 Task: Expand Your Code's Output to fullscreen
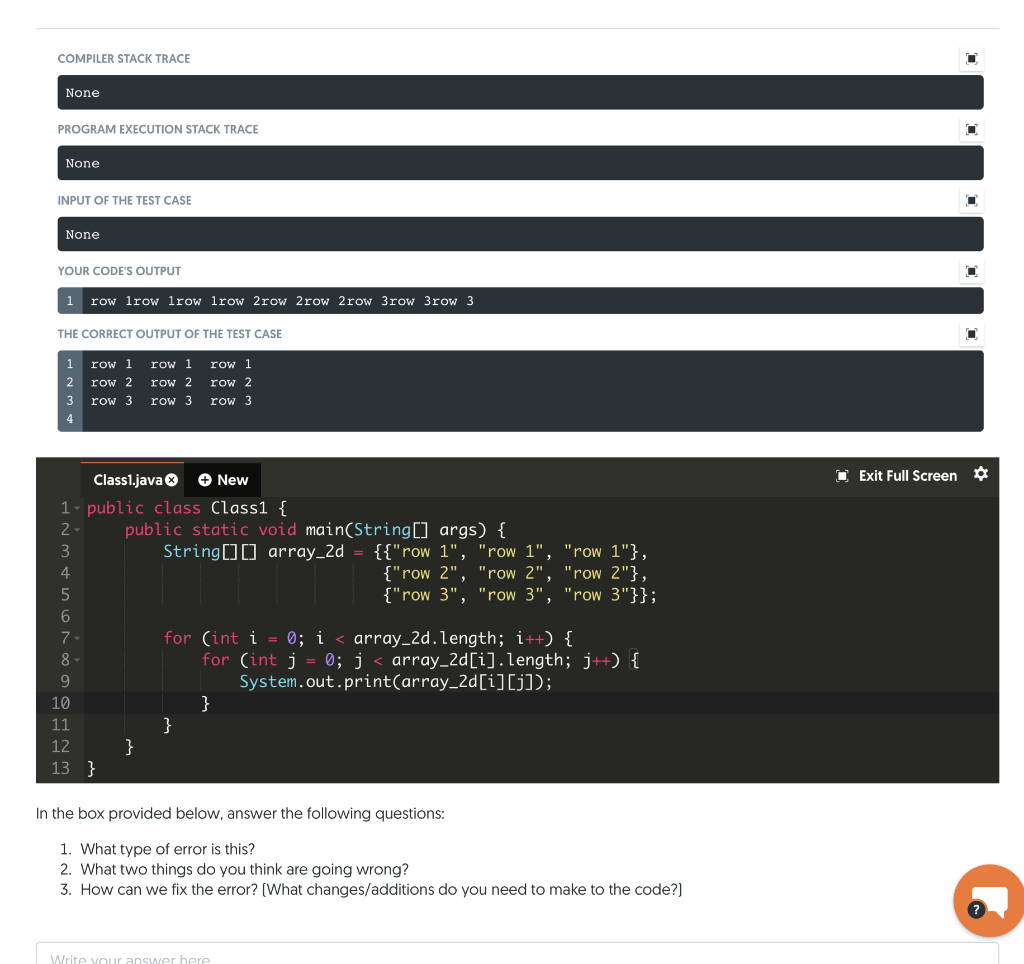tap(971, 271)
